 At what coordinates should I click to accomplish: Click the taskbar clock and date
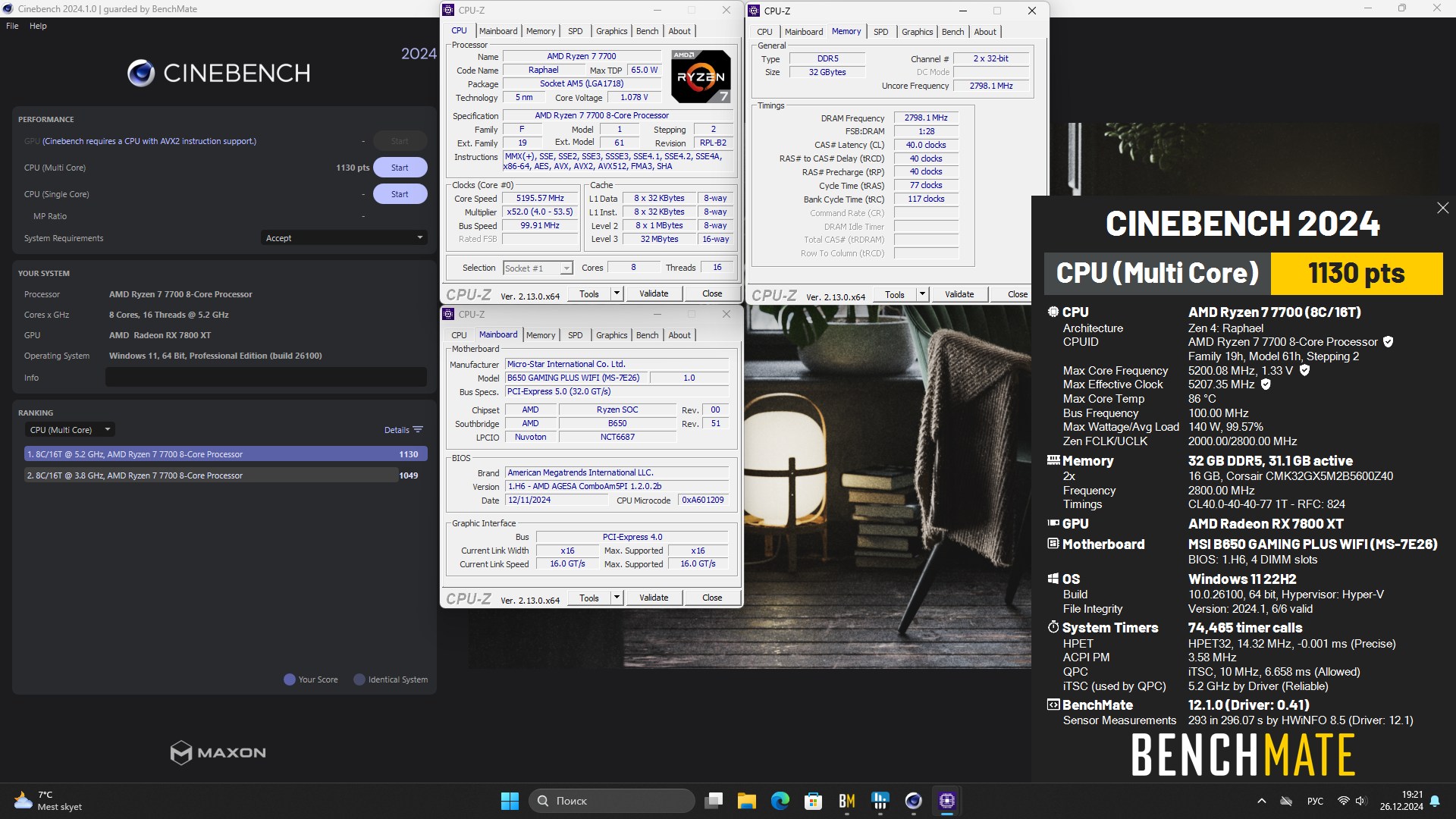tap(1401, 801)
